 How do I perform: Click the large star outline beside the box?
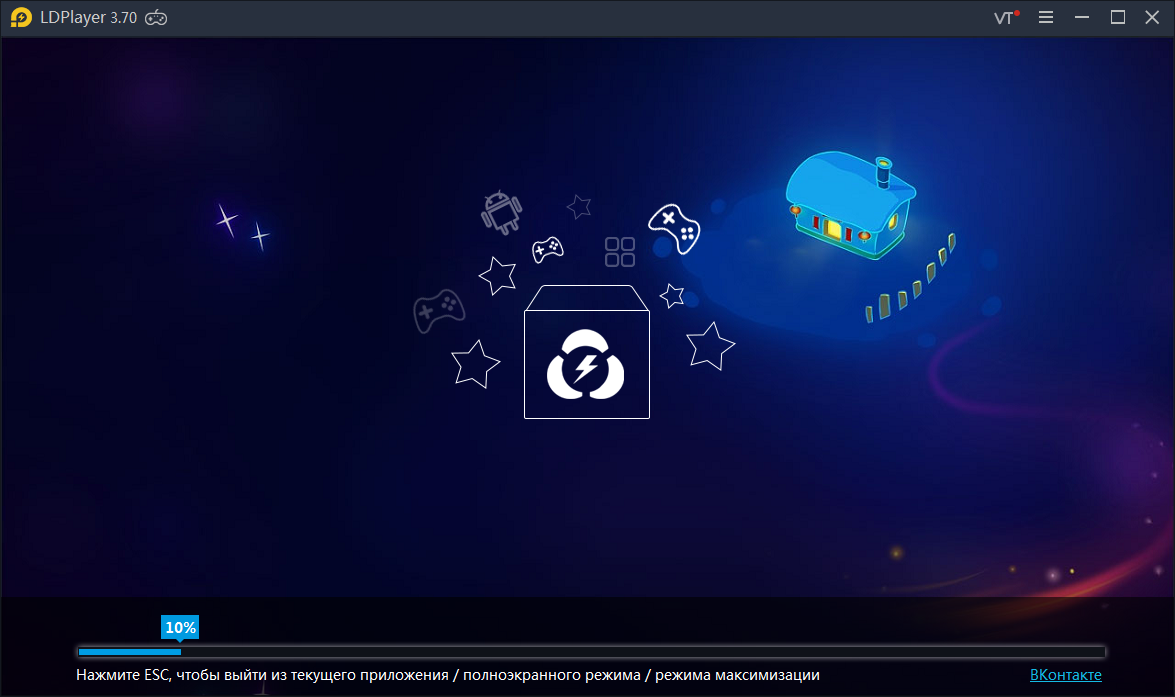click(x=712, y=347)
